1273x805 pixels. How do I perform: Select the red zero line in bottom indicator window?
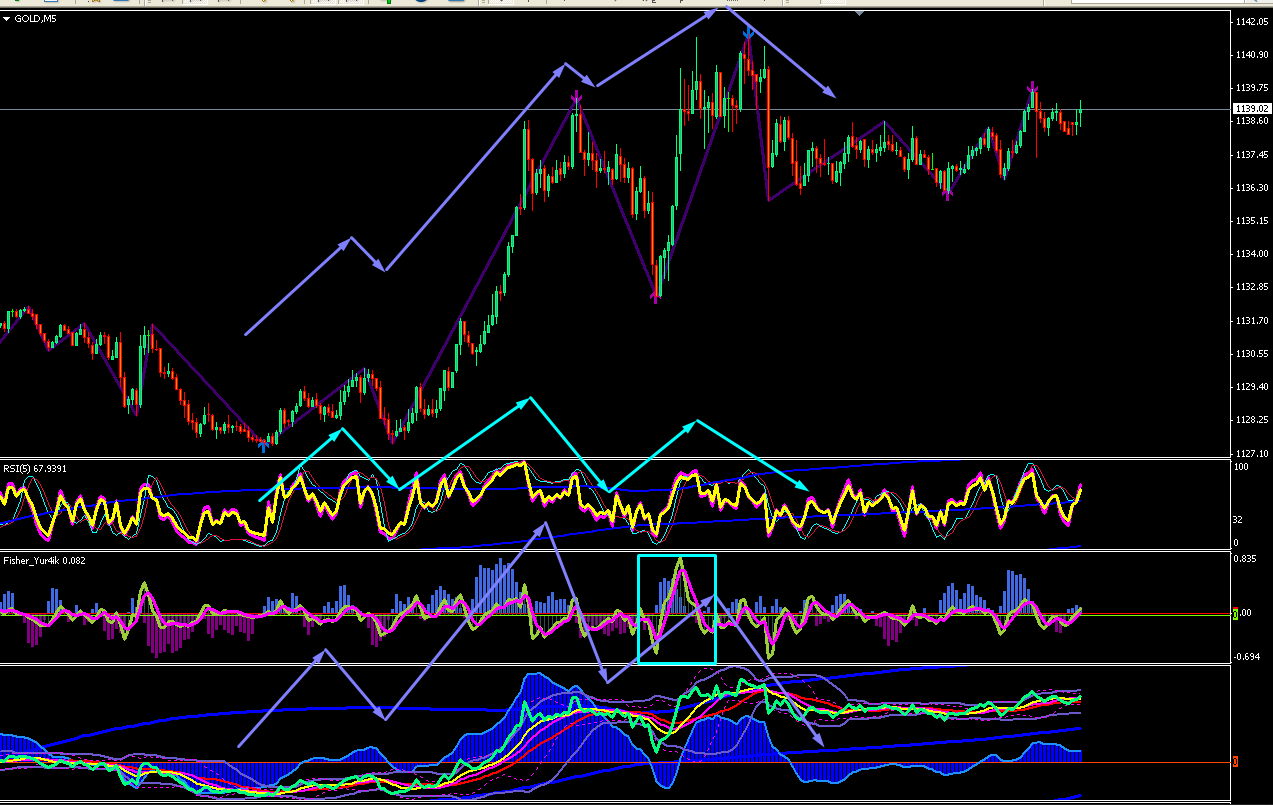tap(615, 763)
